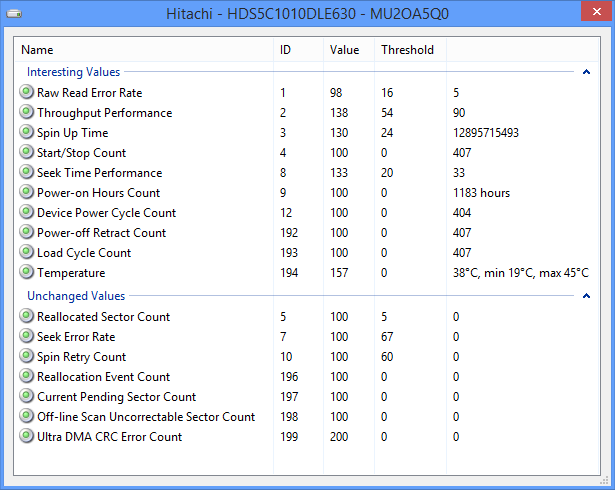This screenshot has width=615, height=490.
Task: Click the status icon for Reallocation Event Count
Action: [x=26, y=376]
